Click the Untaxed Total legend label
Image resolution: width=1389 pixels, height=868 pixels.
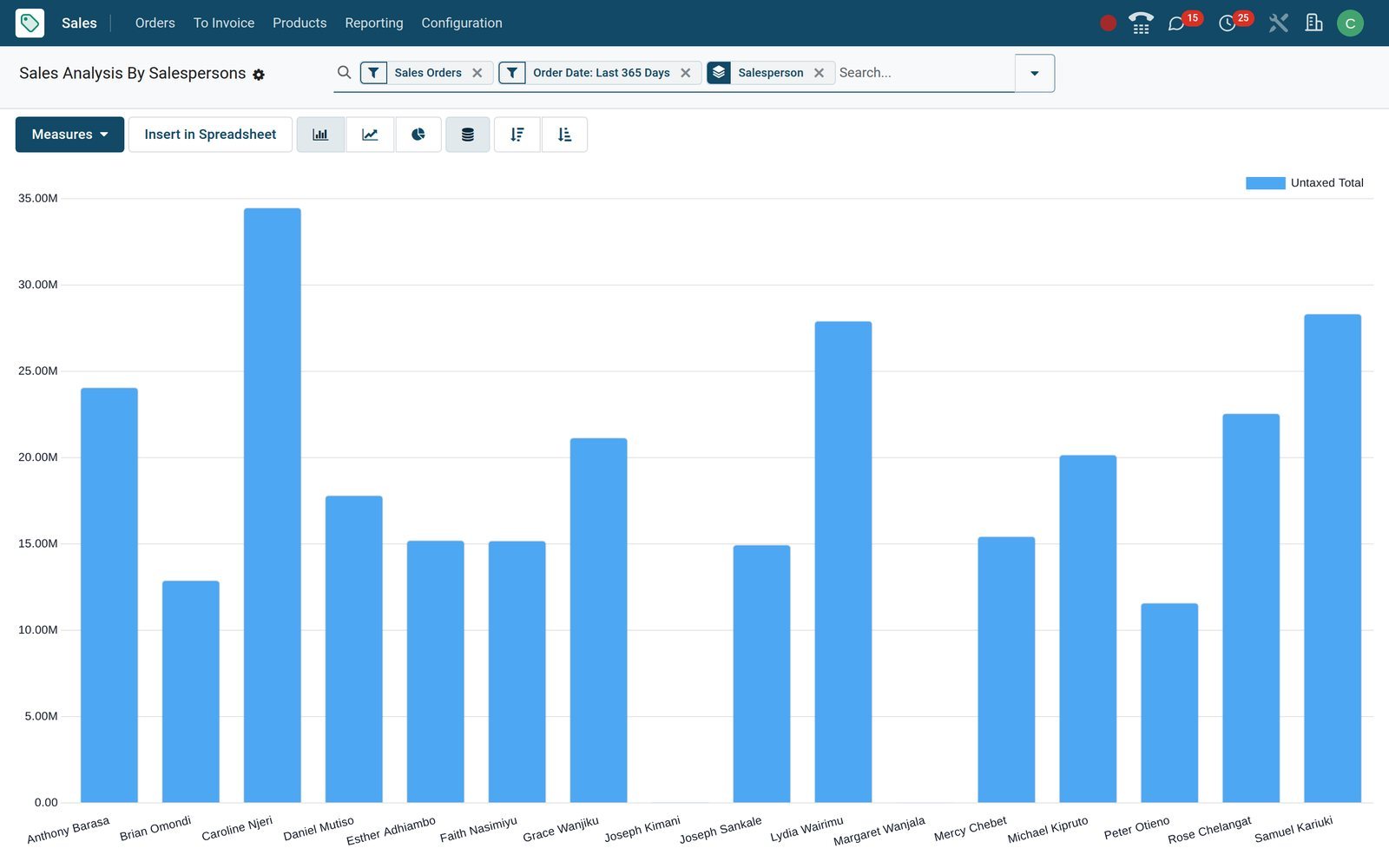[x=1326, y=183]
